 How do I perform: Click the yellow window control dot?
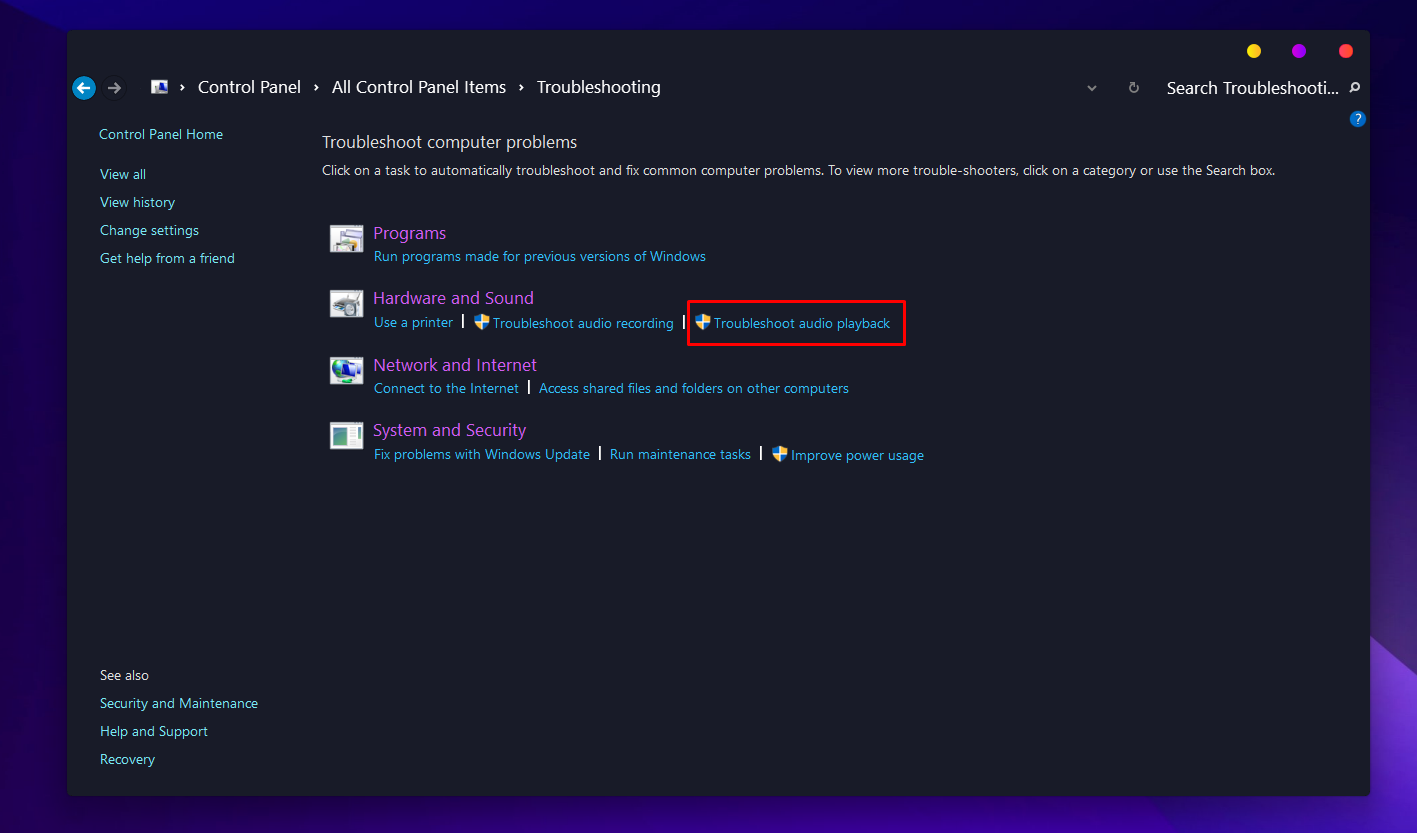pos(1254,51)
